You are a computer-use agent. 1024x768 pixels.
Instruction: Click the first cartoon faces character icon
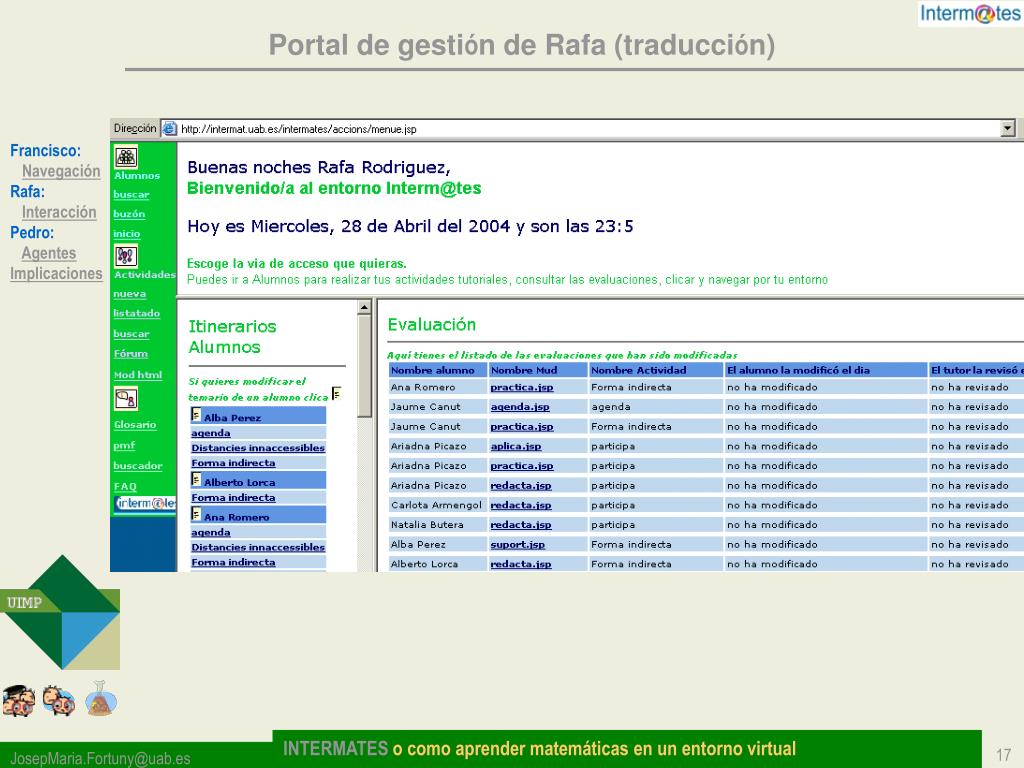(19, 701)
